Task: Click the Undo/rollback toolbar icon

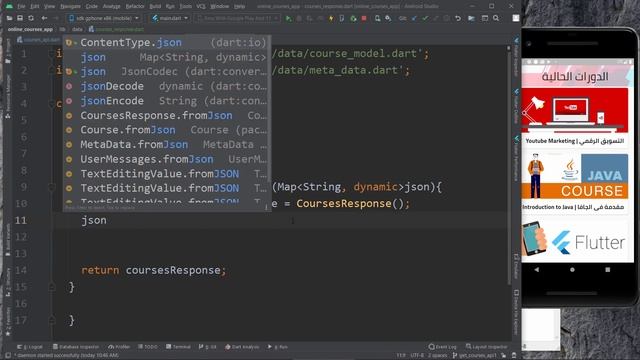Action: point(458,18)
